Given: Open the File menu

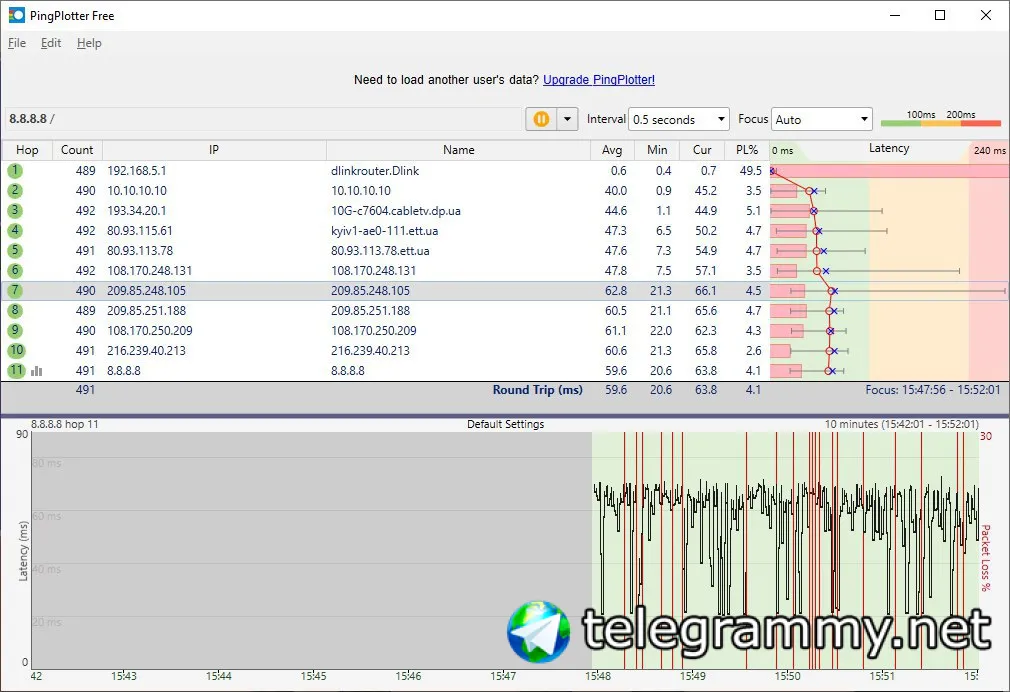Looking at the screenshot, I should tap(17, 43).
